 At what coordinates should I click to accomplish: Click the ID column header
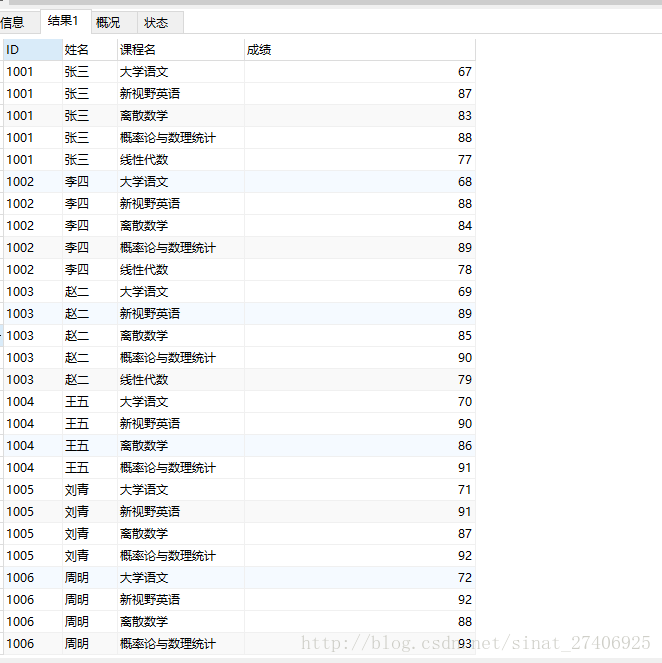point(33,50)
